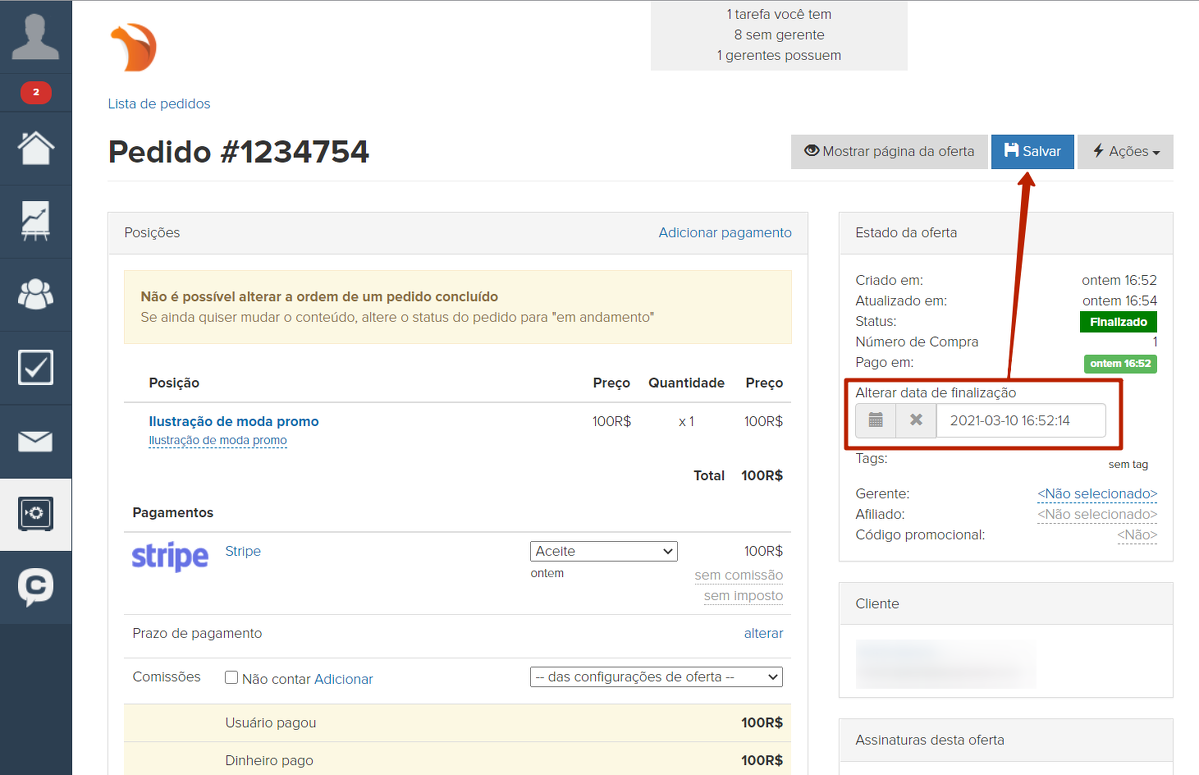This screenshot has height=775, width=1199.
Task: Select a Gerente via 'Não selecionado' link
Action: 1096,494
